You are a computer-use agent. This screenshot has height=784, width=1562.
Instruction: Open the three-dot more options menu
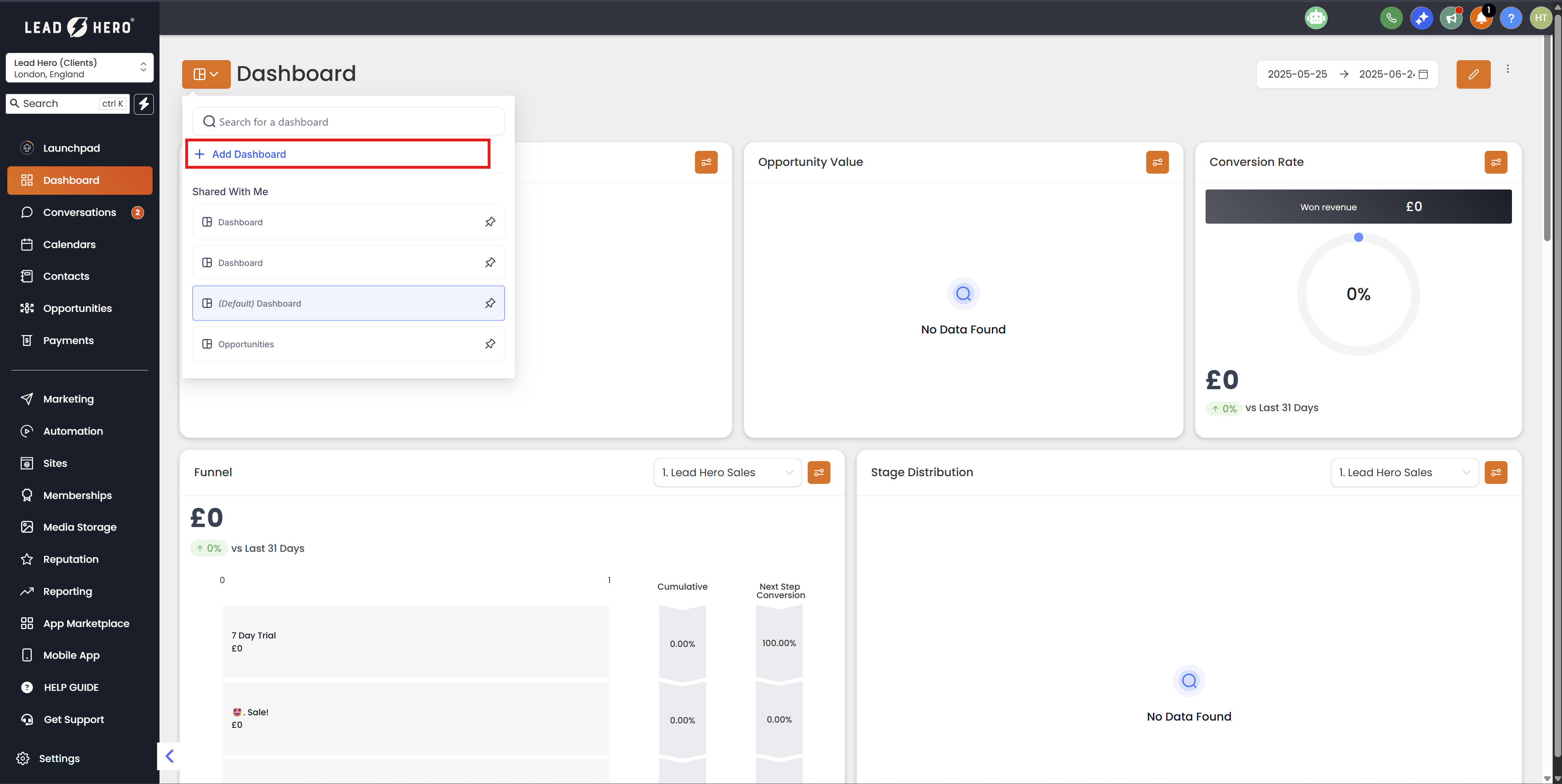click(x=1507, y=69)
